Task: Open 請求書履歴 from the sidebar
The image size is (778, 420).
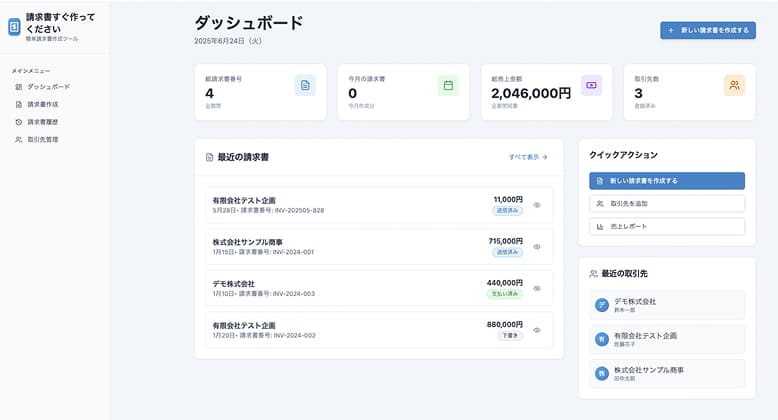Action: pos(42,122)
